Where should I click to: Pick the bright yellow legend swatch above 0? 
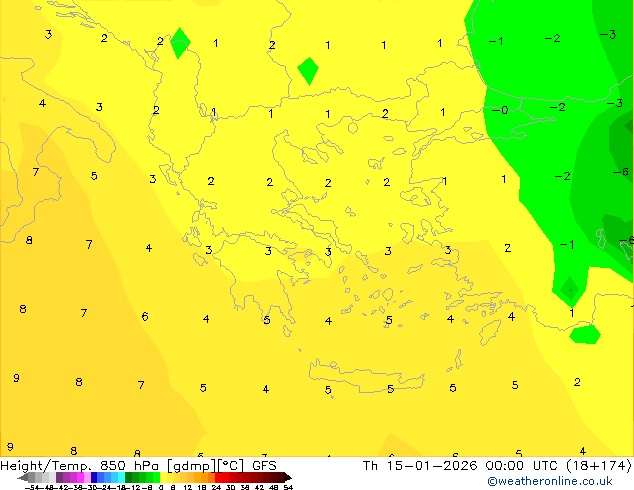pos(163,477)
